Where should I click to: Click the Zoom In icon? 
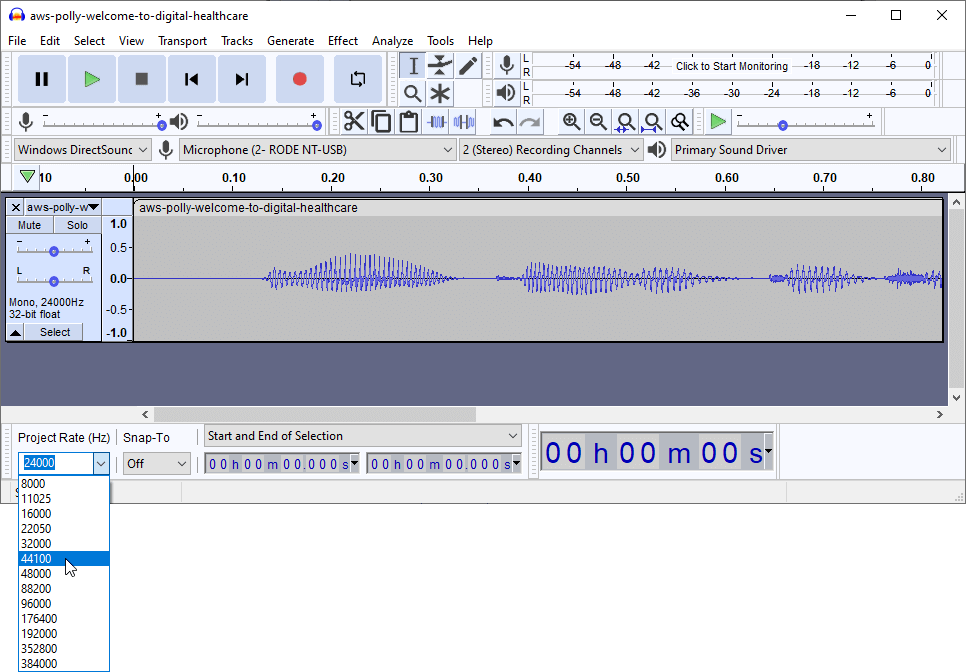pyautogui.click(x=571, y=121)
